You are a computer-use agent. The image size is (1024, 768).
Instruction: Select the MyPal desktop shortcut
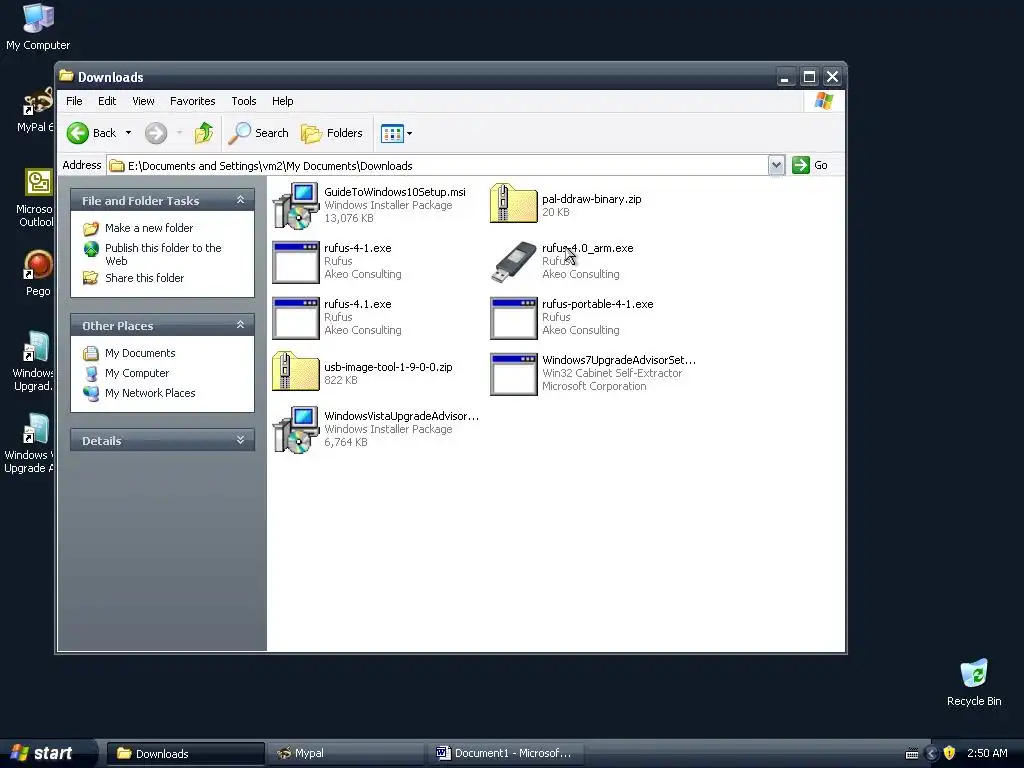pos(36,111)
